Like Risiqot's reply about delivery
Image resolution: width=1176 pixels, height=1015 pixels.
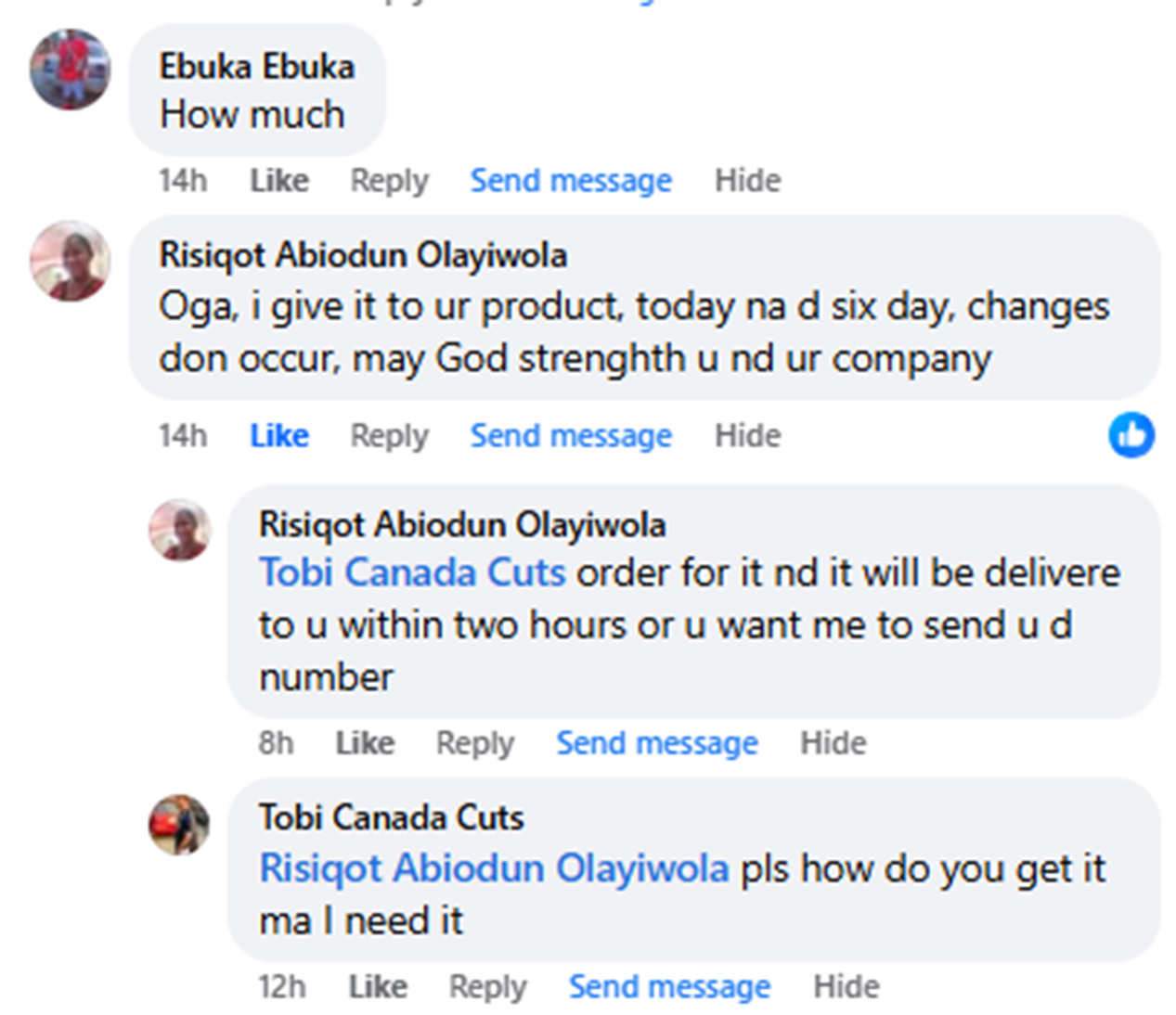point(365,742)
